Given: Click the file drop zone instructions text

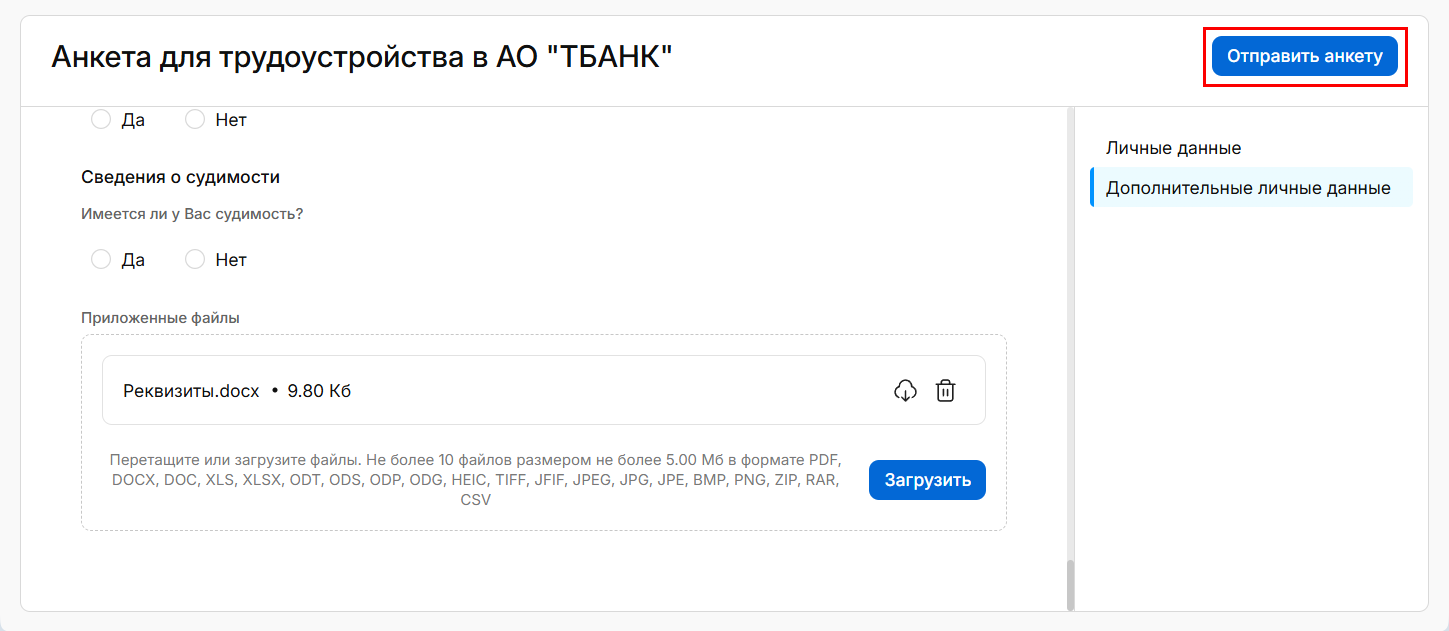Looking at the screenshot, I should pyautogui.click(x=476, y=480).
